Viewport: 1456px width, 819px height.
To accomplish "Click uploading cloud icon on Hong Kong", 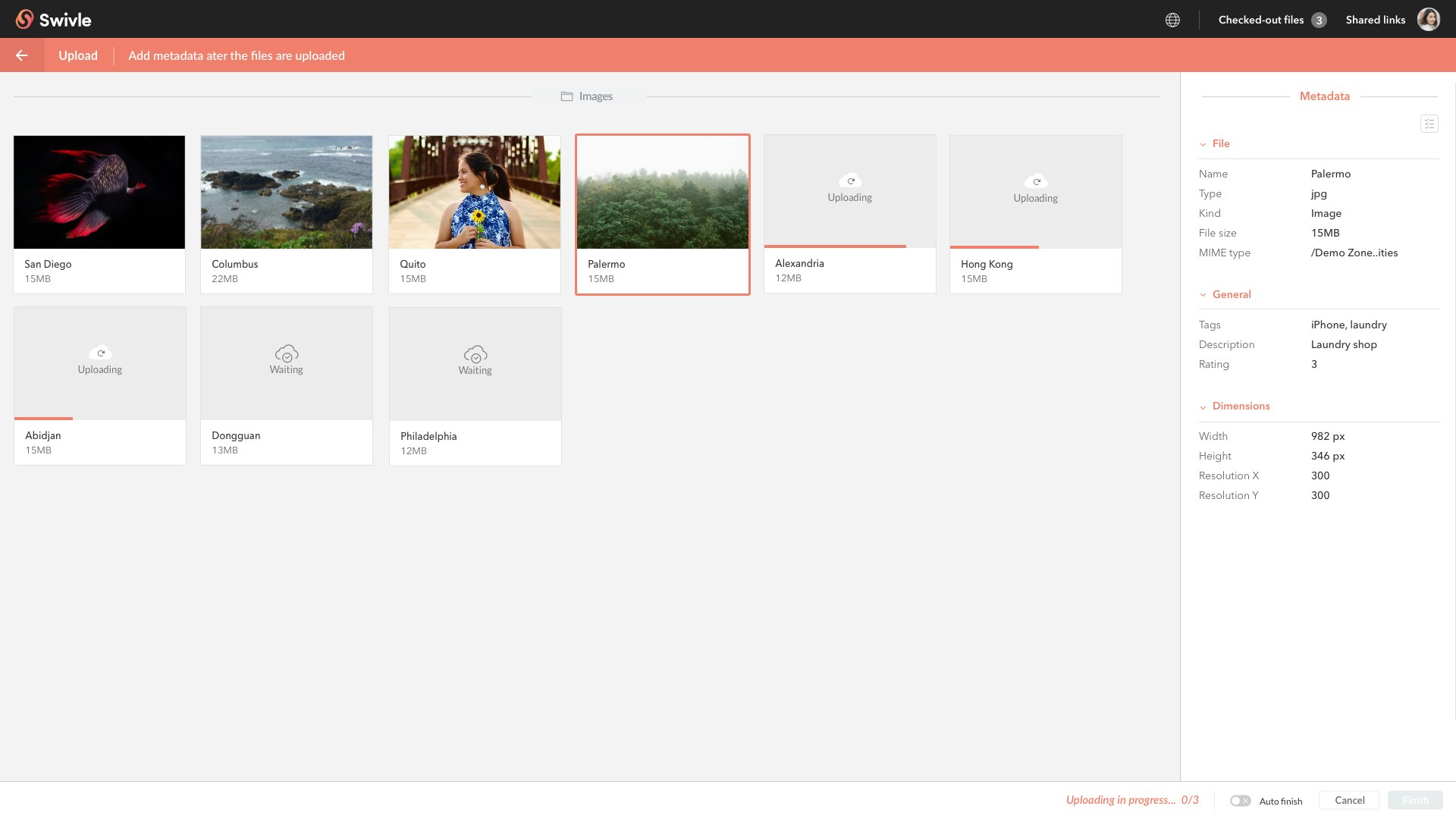I will tap(1036, 181).
